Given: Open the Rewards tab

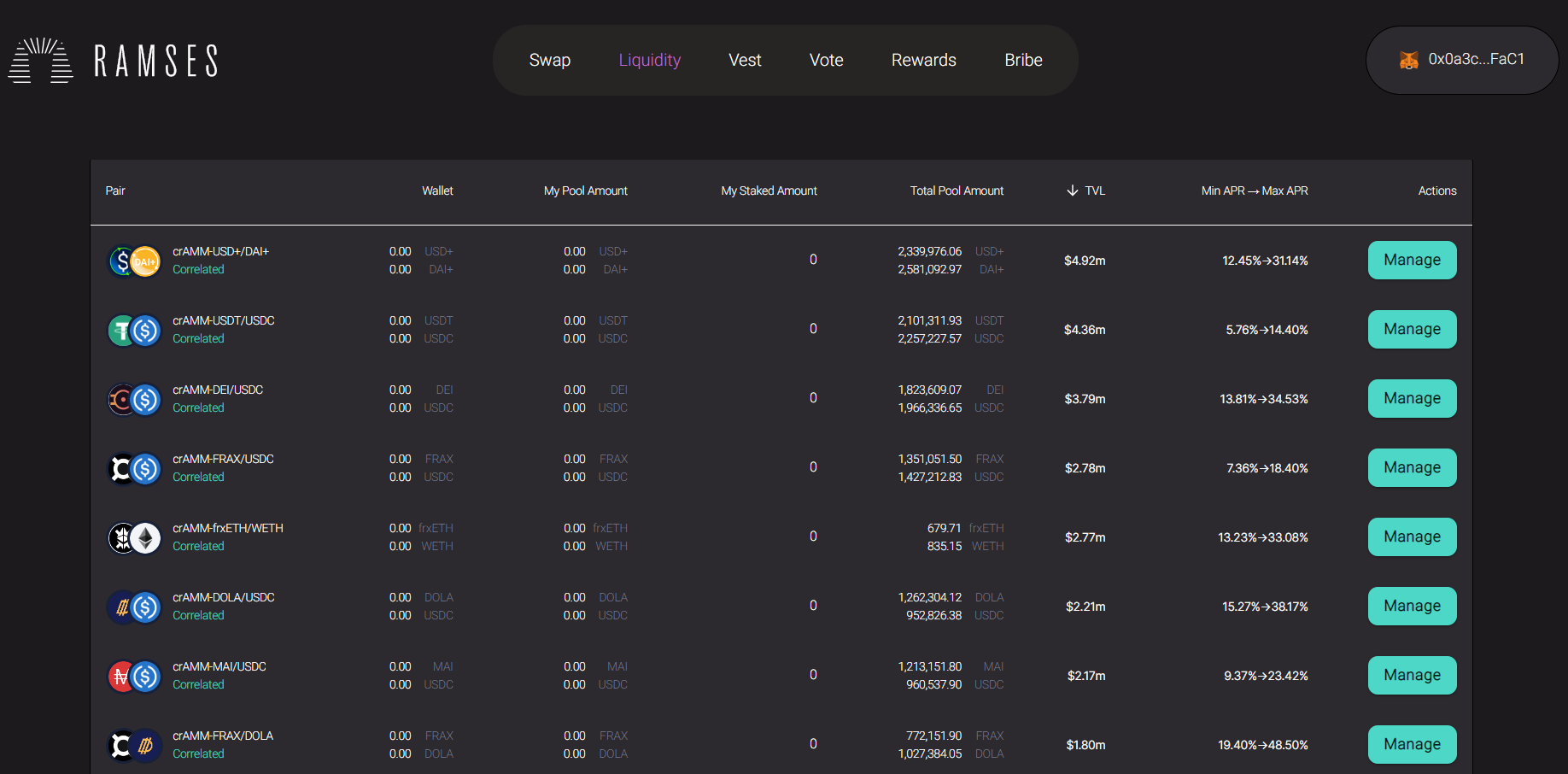Looking at the screenshot, I should (x=923, y=60).
